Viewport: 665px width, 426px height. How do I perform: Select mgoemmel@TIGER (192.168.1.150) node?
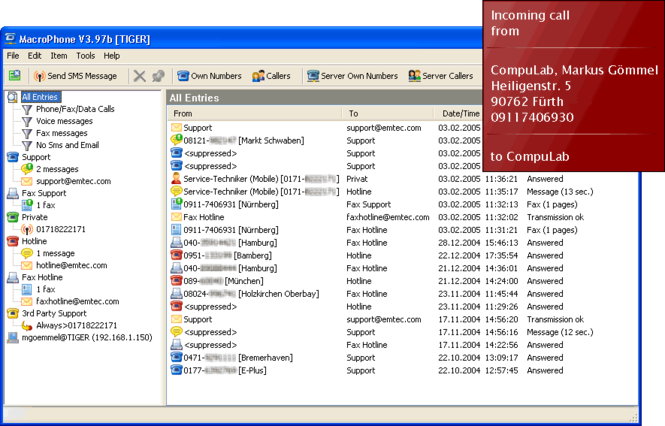click(x=87, y=338)
